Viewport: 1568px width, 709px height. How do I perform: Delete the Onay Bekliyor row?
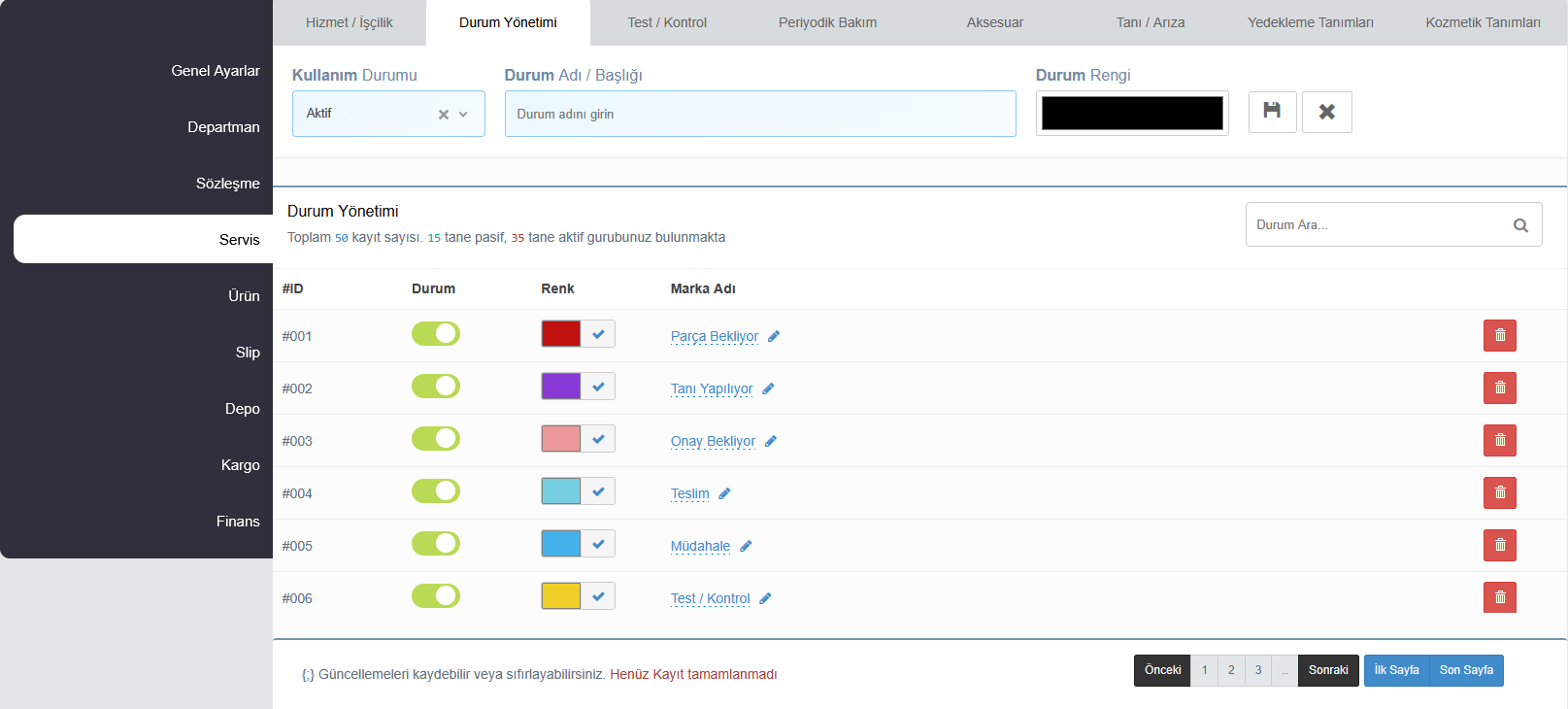[1499, 440]
